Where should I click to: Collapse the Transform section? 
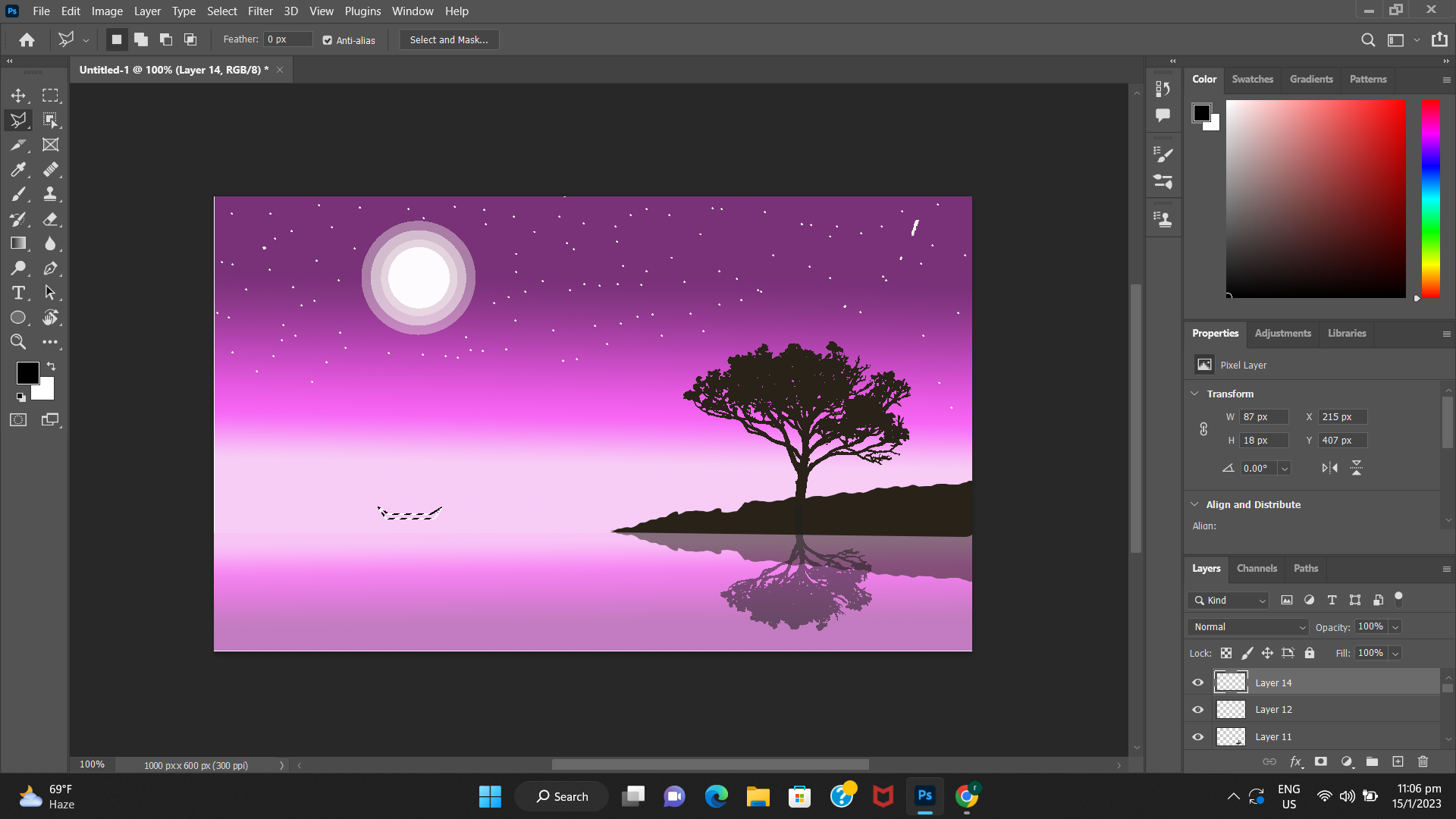[x=1195, y=393]
